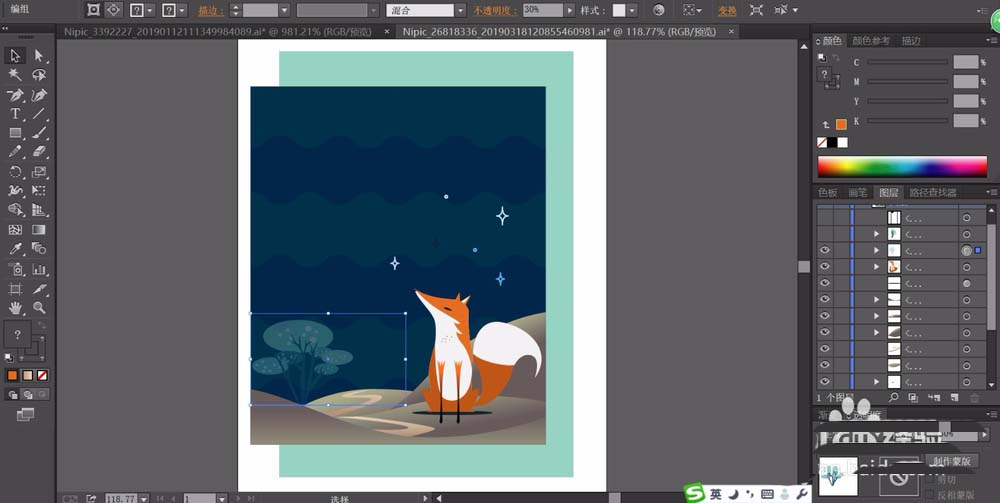This screenshot has width=1000, height=503.
Task: Select the Eraser tool
Action: point(39,152)
